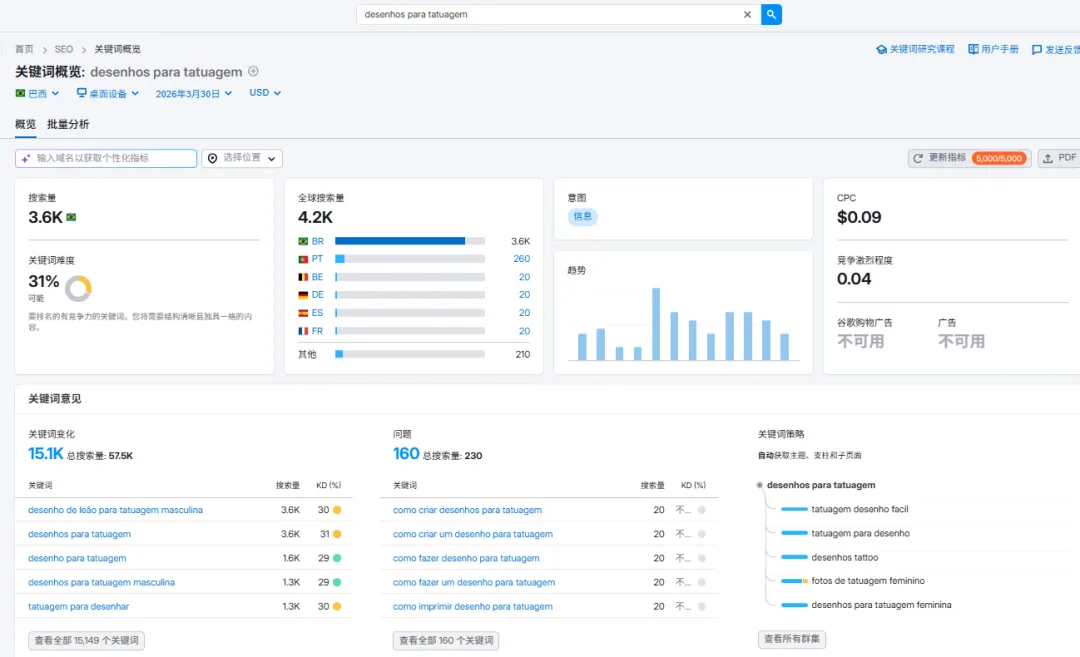The image size is (1080, 657).
Task: Expand the USD currency dropdown
Action: tap(265, 92)
